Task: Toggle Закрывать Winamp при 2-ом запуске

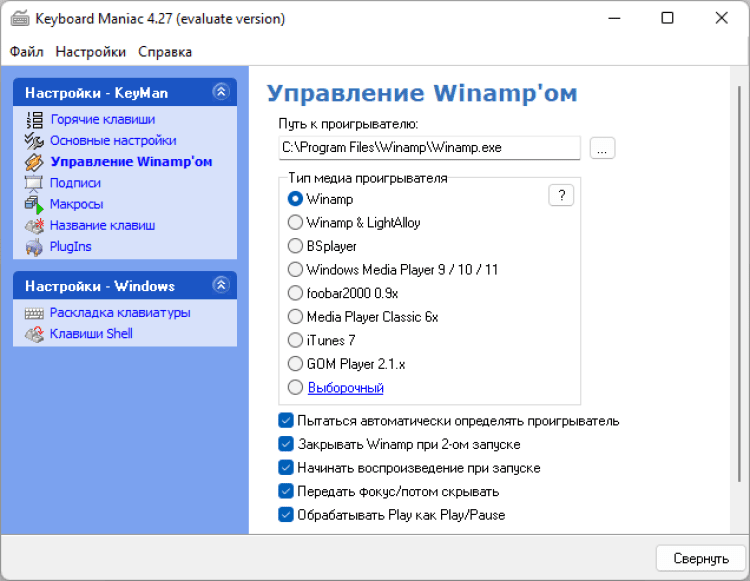Action: pyautogui.click(x=286, y=444)
